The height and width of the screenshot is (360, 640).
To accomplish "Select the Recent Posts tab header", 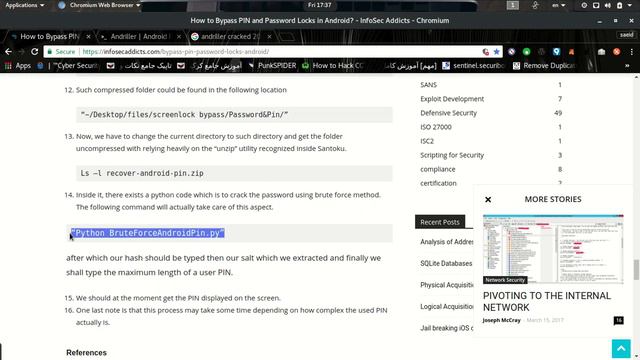I will [440, 222].
